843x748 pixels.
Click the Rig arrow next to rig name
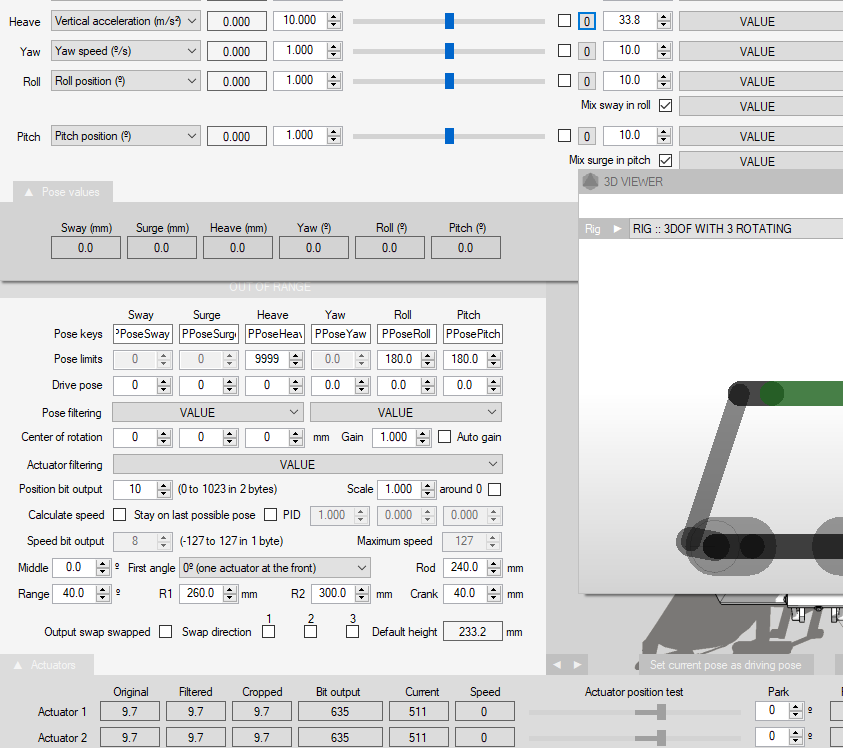pyautogui.click(x=617, y=229)
